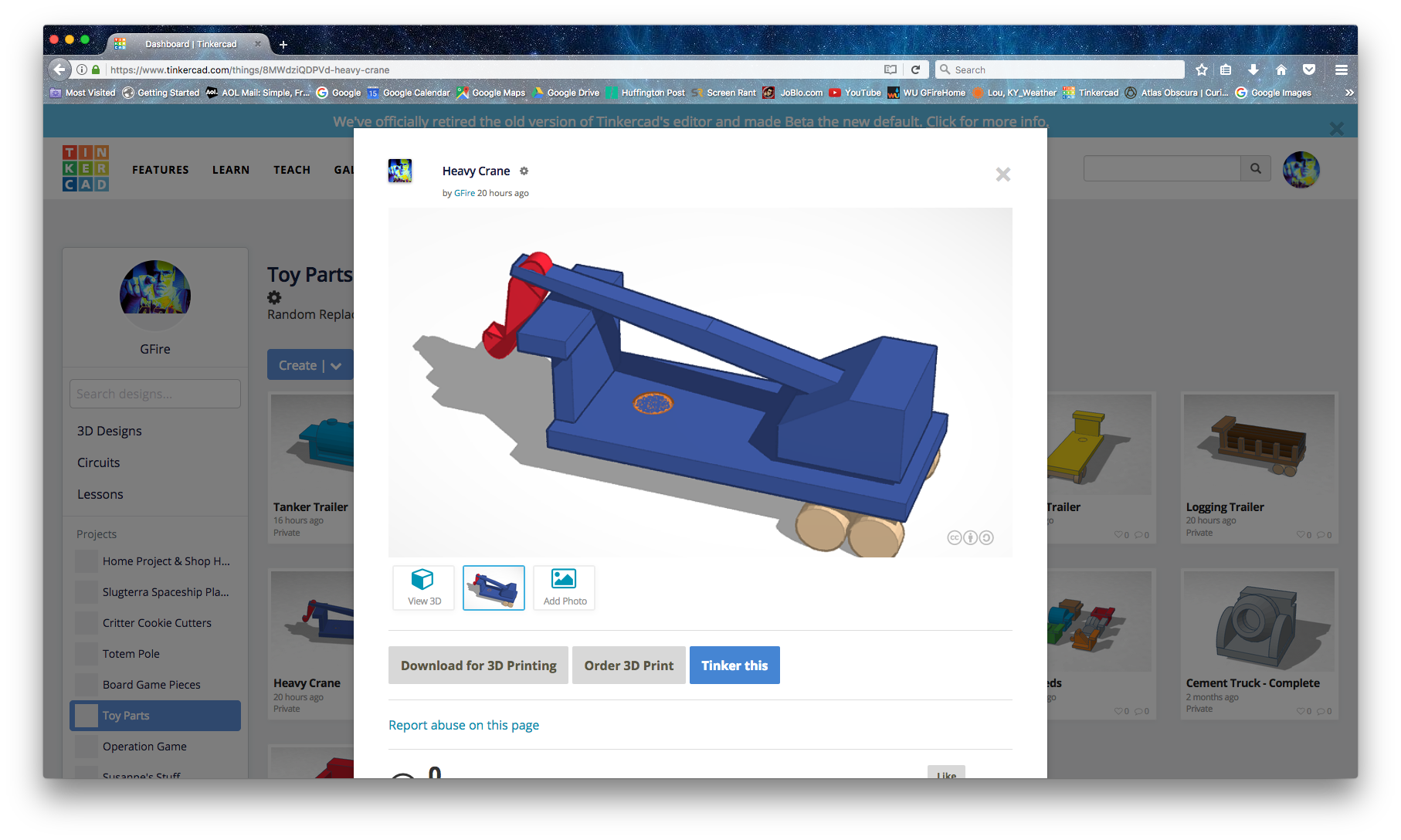Focus the browser Search box
Screen dimensions: 1401x840
(x=1060, y=69)
